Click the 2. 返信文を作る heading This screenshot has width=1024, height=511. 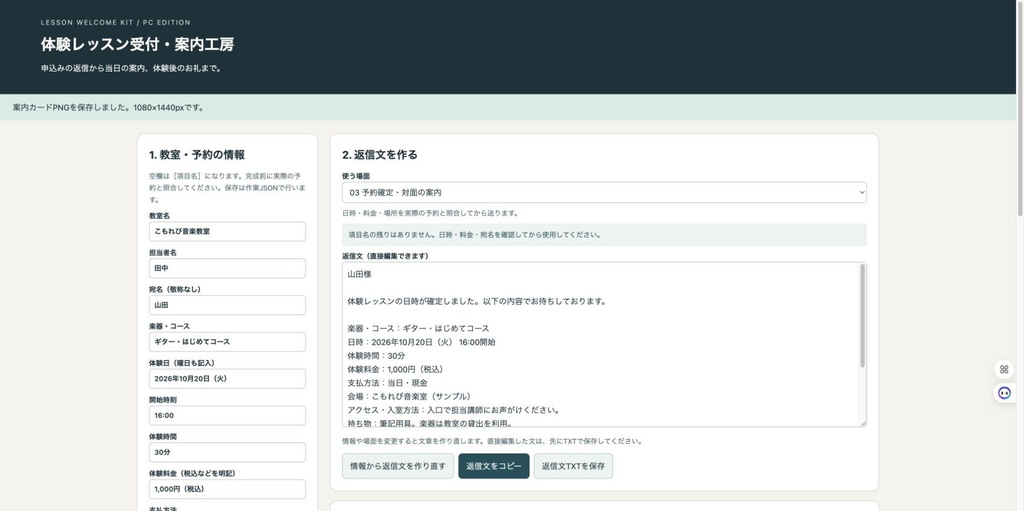click(x=379, y=155)
